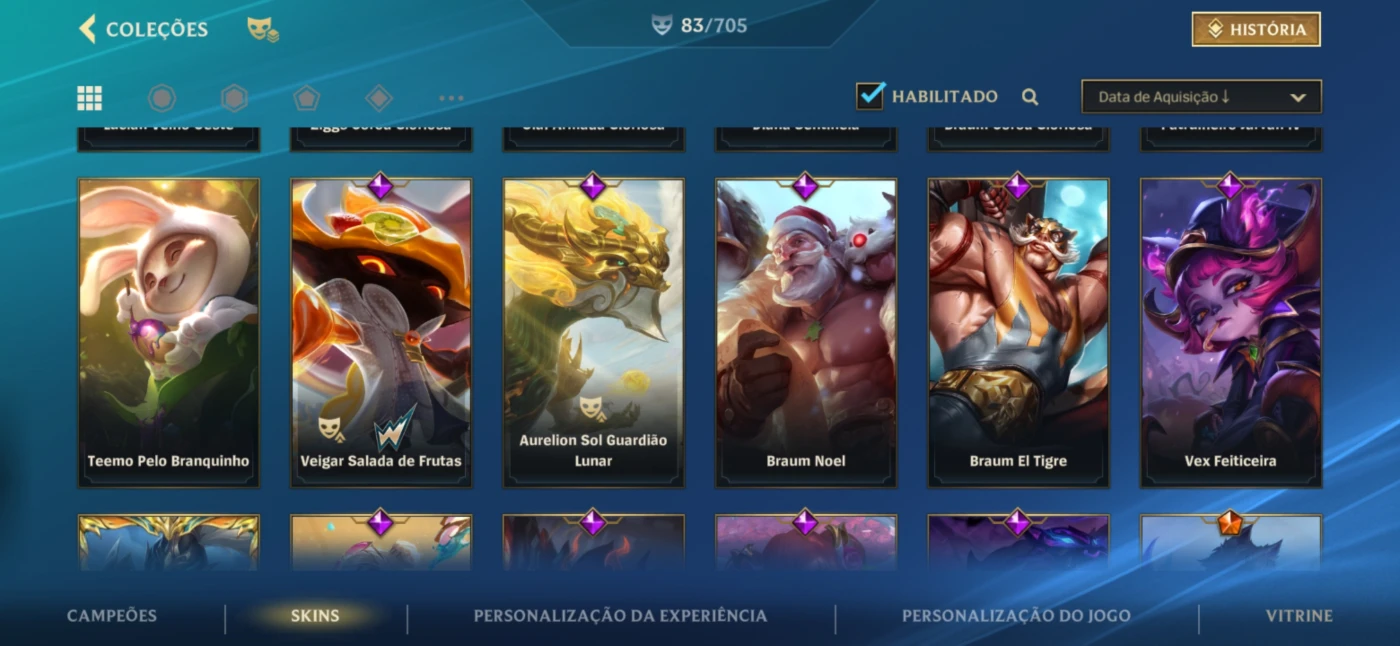Open the Personalização do Jogo tab
The height and width of the screenshot is (646, 1400).
click(1016, 616)
